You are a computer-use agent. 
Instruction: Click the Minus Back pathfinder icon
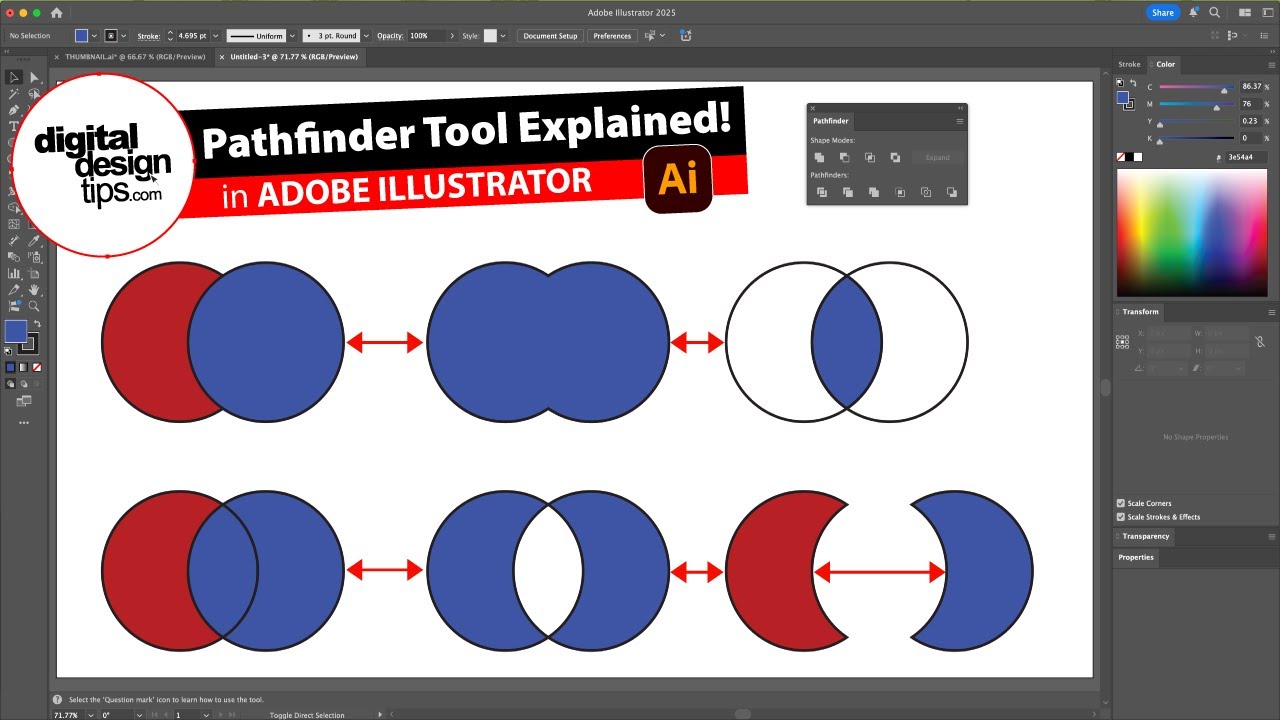tap(952, 192)
